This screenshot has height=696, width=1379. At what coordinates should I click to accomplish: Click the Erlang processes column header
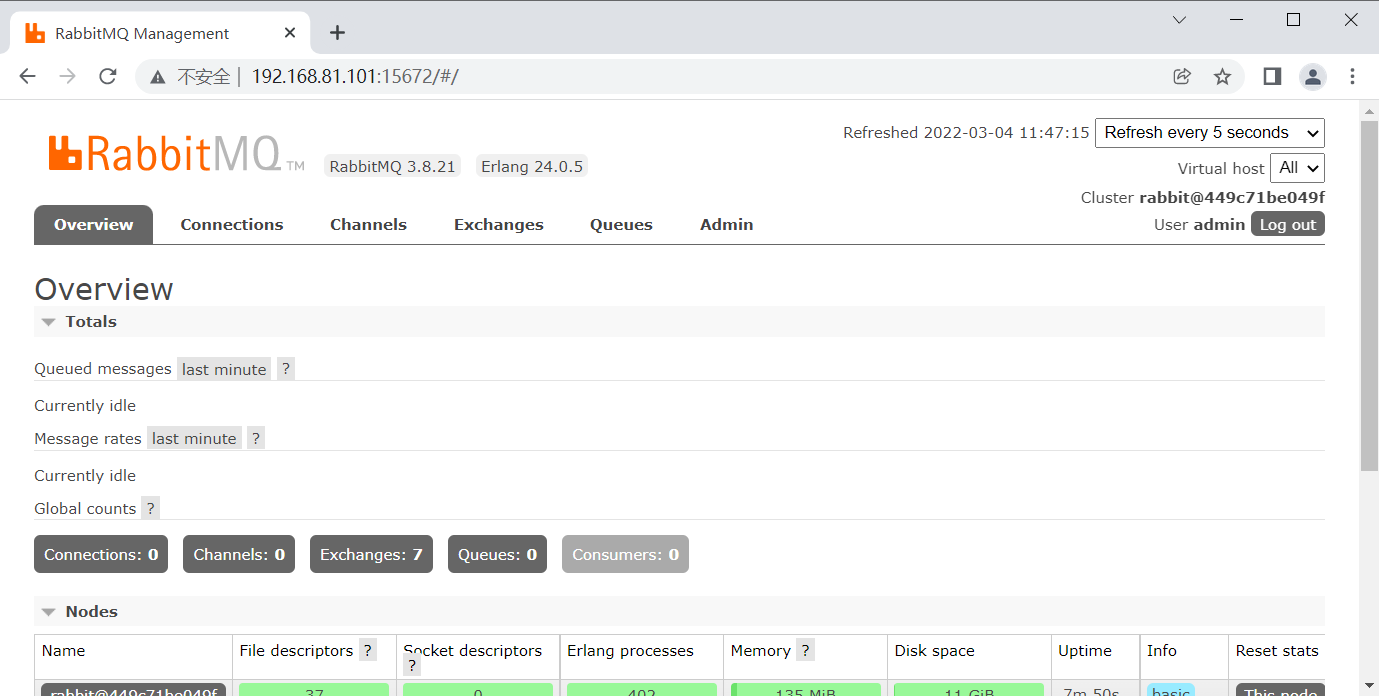pyautogui.click(x=630, y=651)
